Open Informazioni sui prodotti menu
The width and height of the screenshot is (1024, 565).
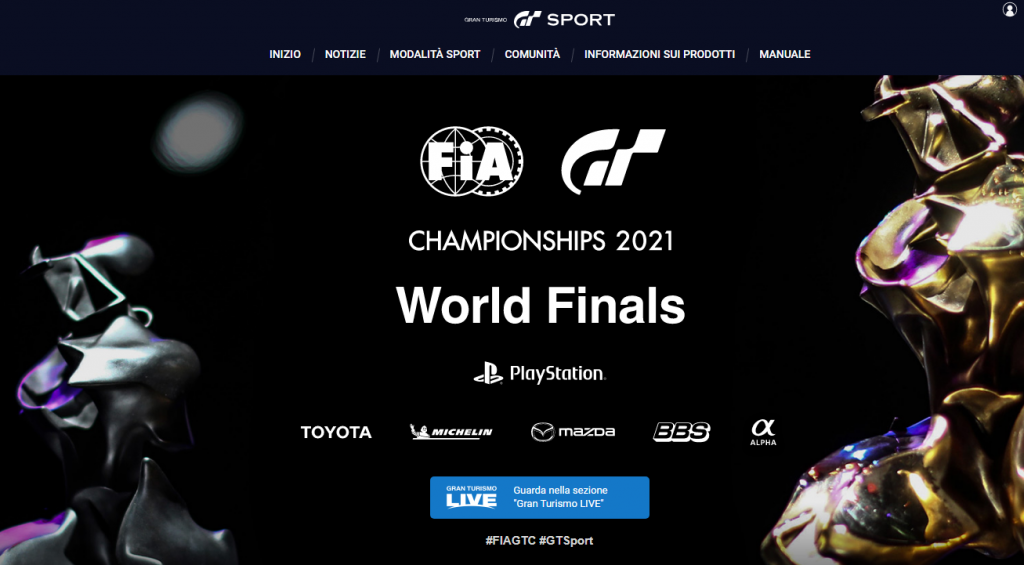[x=660, y=54]
